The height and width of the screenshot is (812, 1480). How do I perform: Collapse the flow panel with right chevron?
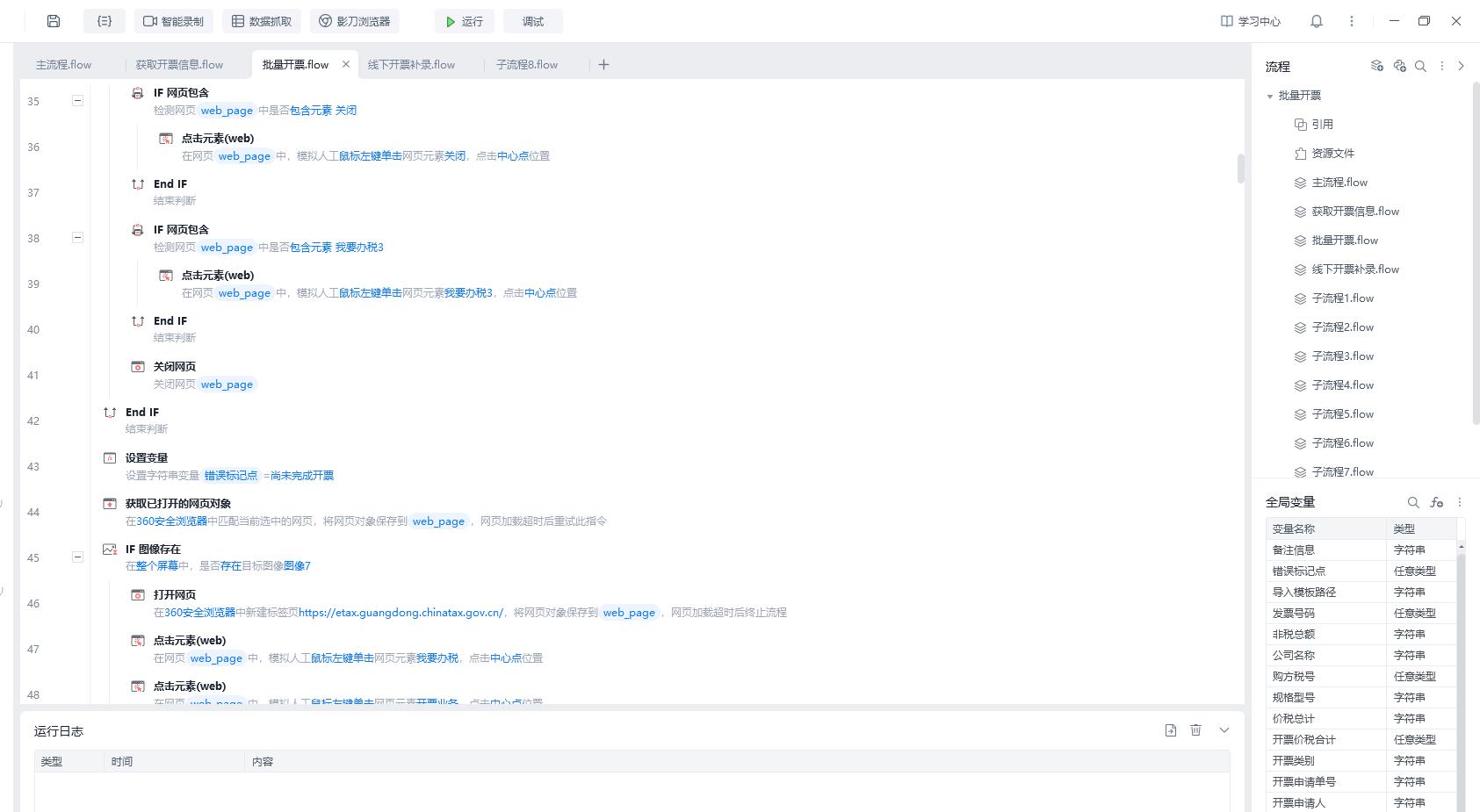click(x=1462, y=66)
